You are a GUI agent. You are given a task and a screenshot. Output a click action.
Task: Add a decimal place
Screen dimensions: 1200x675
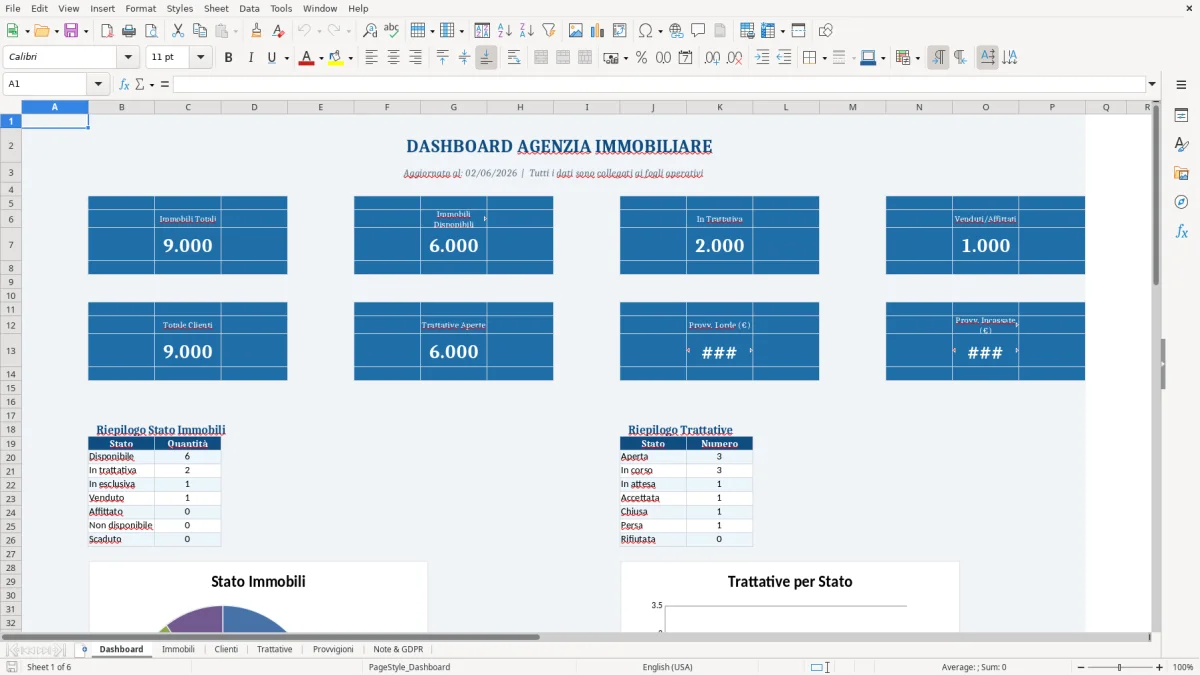[x=712, y=58]
